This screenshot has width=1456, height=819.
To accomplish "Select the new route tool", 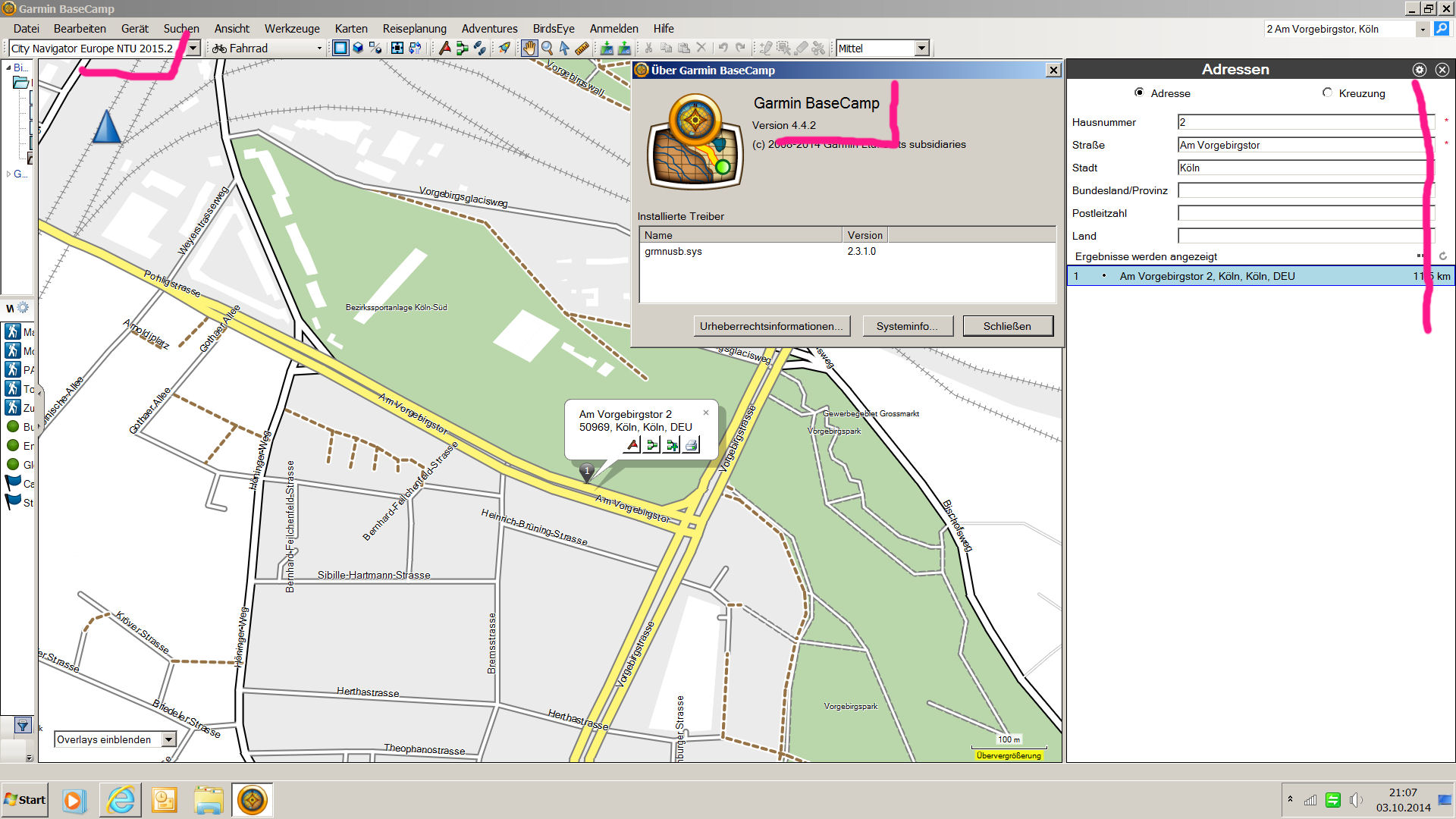I will 462,49.
